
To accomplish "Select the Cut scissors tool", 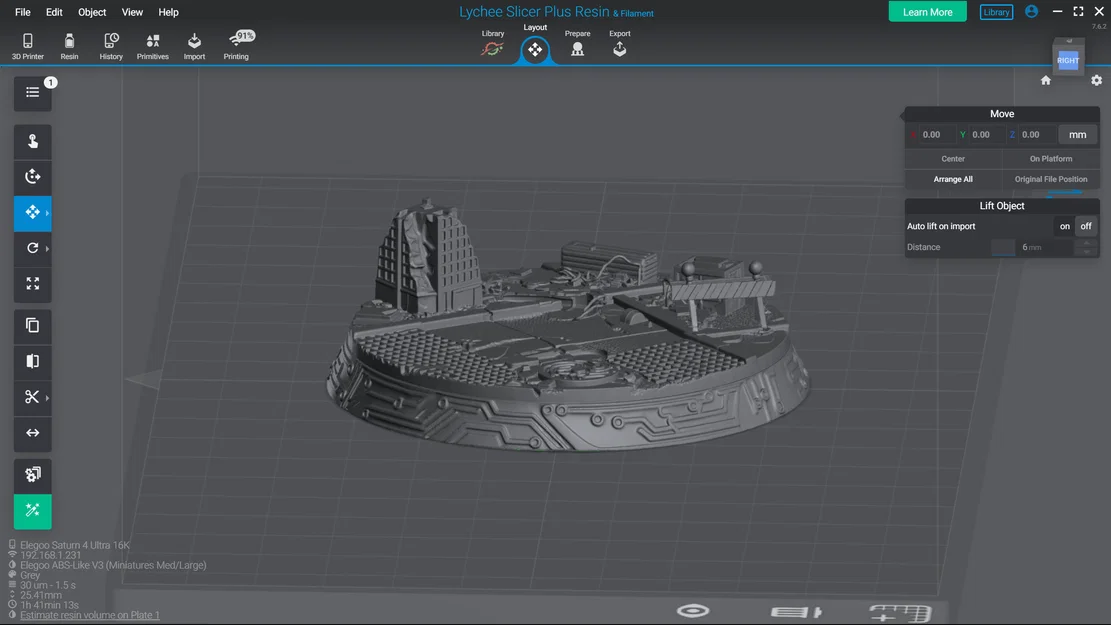I will point(33,397).
